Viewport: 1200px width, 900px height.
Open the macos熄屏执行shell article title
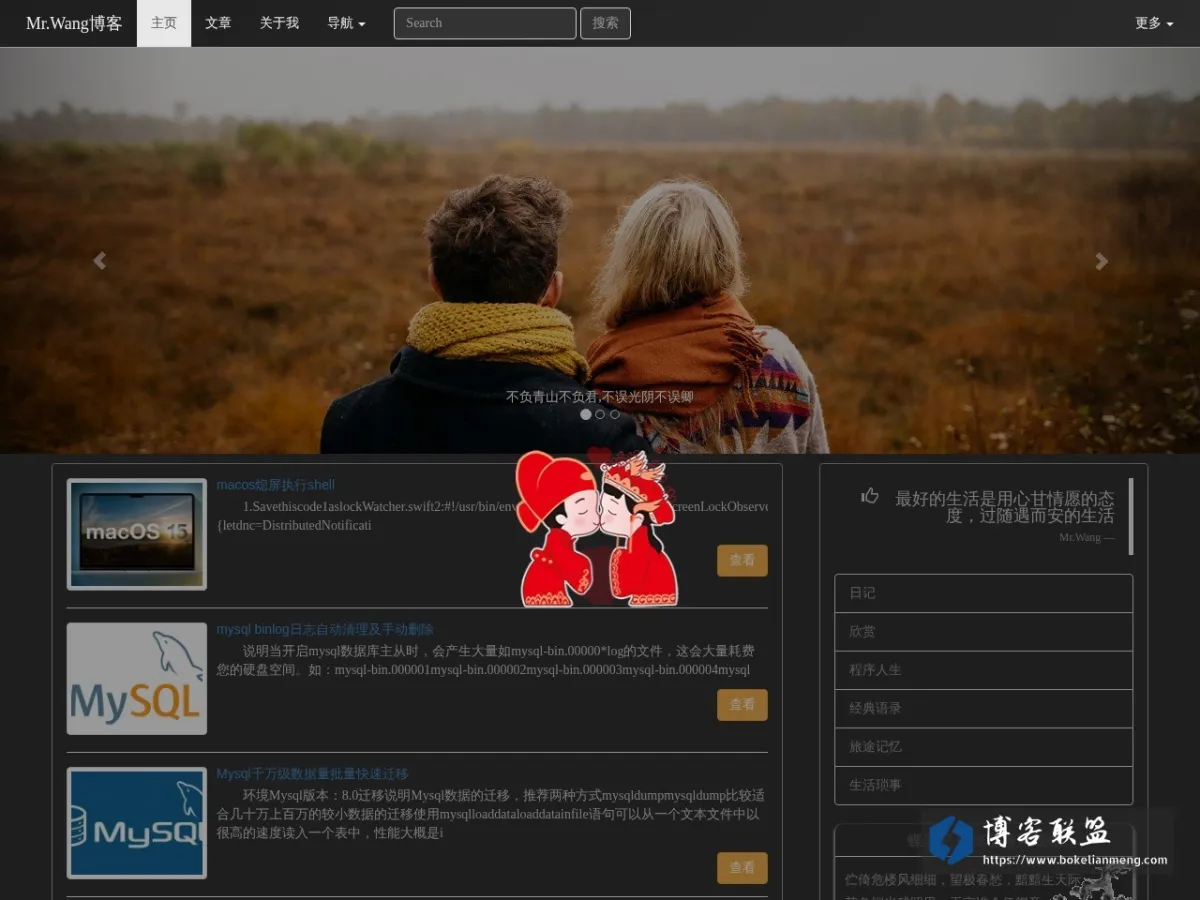click(x=276, y=485)
